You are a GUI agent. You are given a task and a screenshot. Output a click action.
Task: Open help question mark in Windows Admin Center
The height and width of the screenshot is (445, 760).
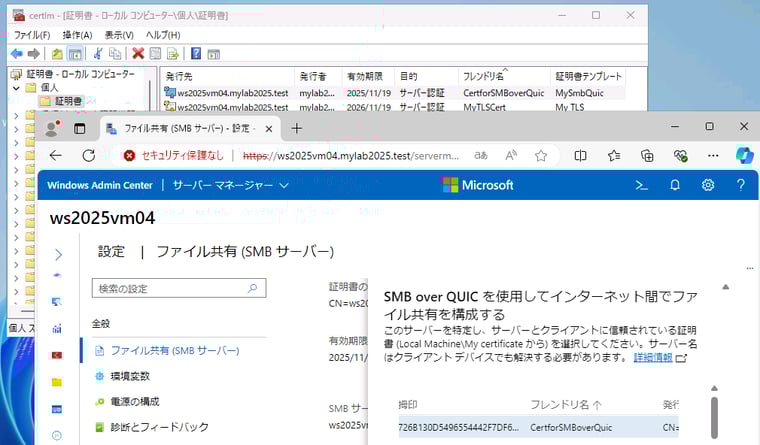[x=741, y=185]
